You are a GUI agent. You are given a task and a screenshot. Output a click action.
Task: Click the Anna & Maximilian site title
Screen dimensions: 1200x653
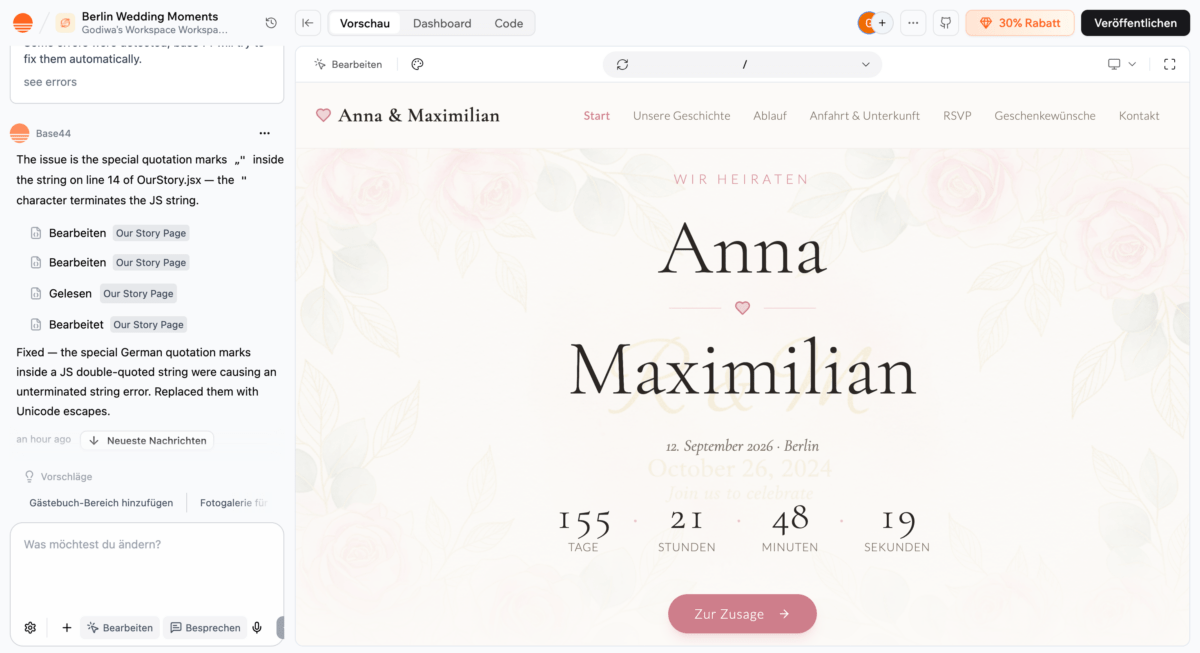click(419, 115)
